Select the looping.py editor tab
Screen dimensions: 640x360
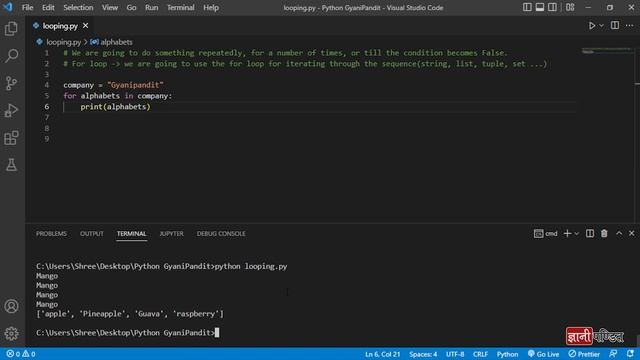coord(60,26)
